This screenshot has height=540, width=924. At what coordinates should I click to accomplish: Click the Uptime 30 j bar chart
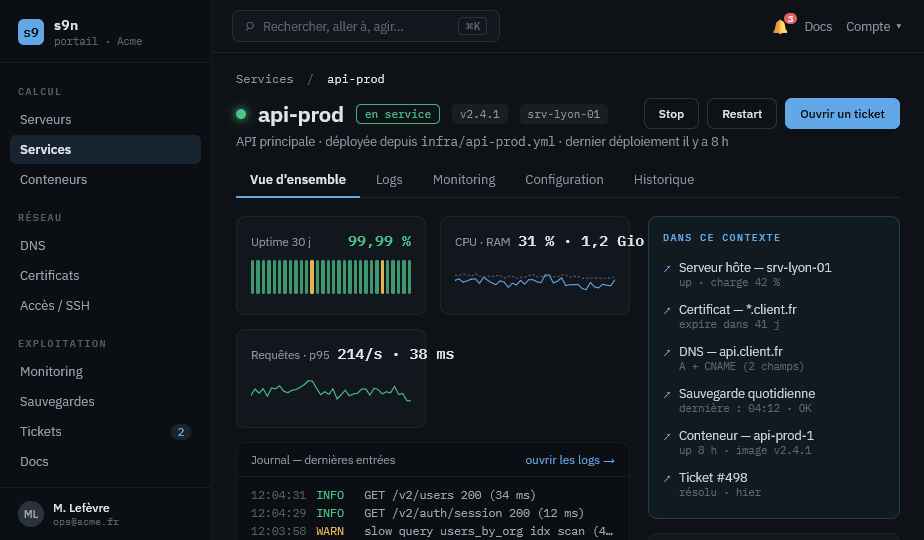pyautogui.click(x=331, y=277)
